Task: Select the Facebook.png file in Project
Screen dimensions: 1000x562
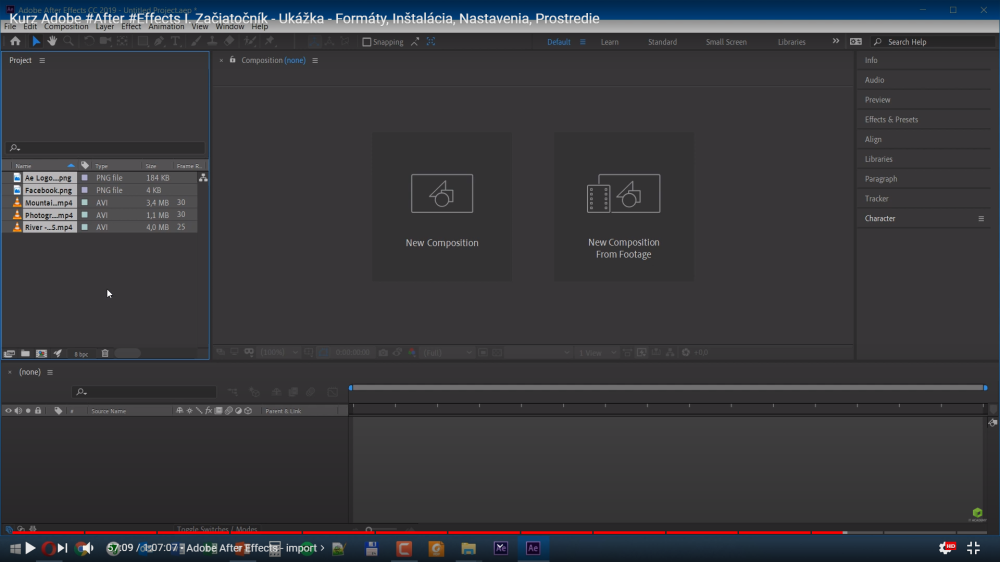Action: 48,190
